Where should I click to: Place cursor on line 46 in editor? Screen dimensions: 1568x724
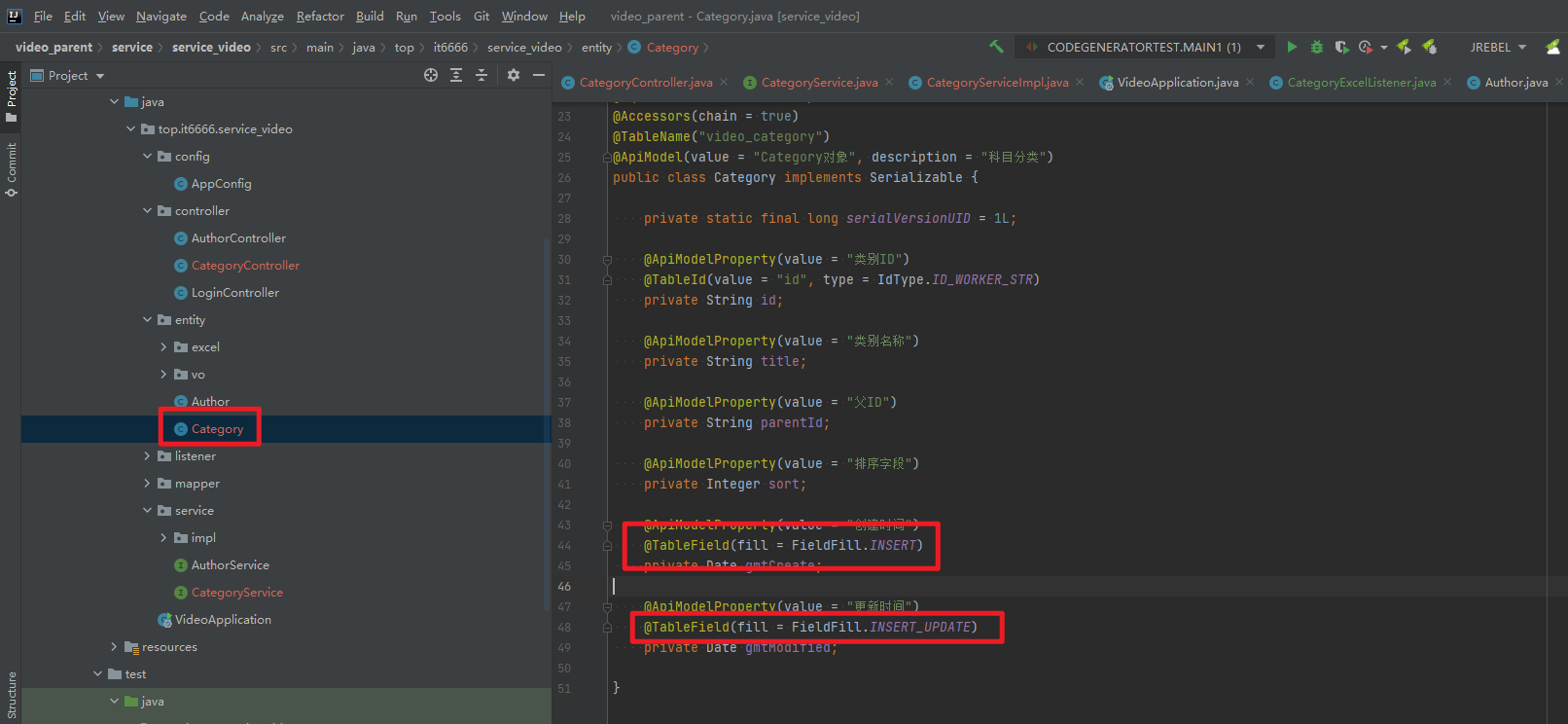[1070, 586]
